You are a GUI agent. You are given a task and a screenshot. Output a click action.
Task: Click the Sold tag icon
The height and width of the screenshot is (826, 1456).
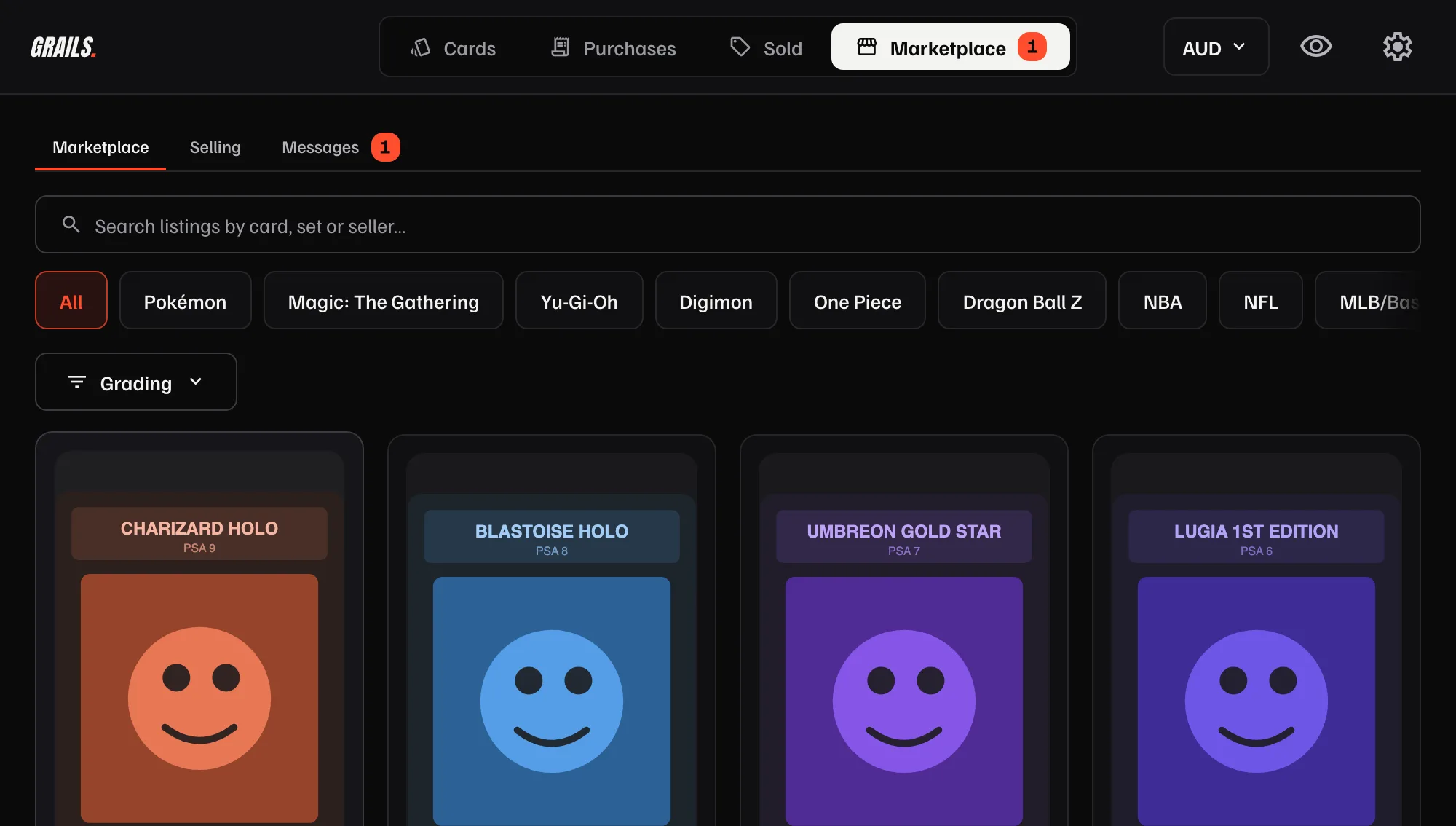coord(740,47)
